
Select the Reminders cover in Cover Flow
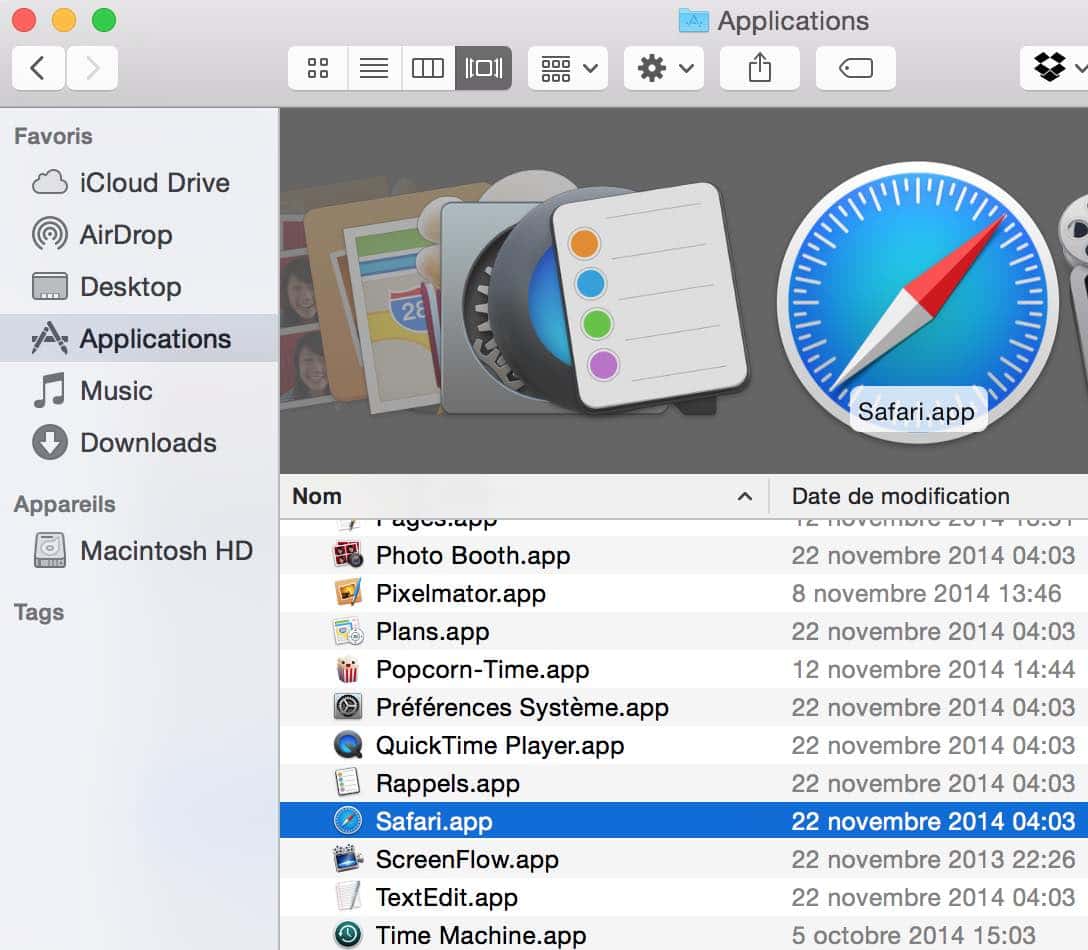[649, 298]
